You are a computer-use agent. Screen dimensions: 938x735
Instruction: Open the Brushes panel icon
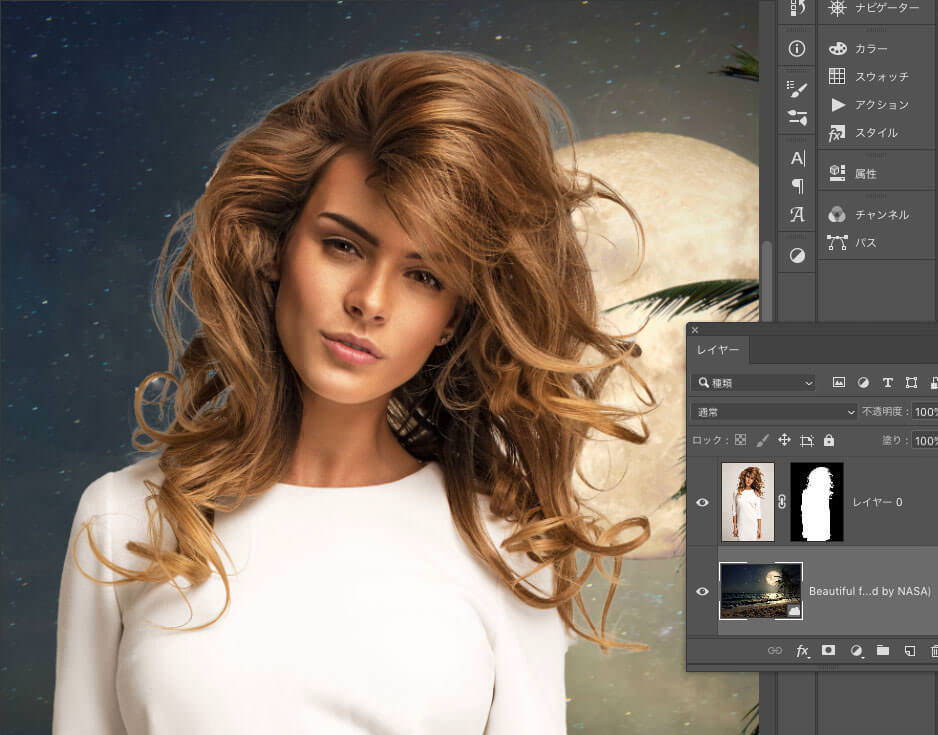(x=797, y=117)
